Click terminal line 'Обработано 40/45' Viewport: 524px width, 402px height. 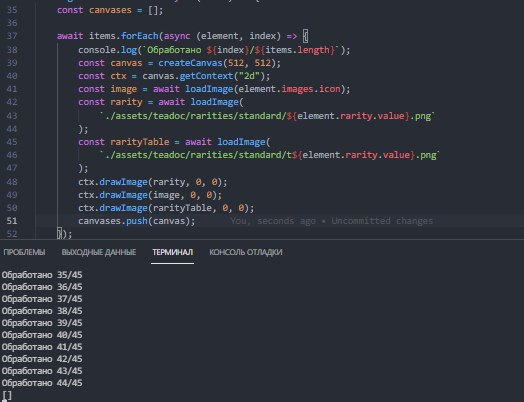(42, 335)
